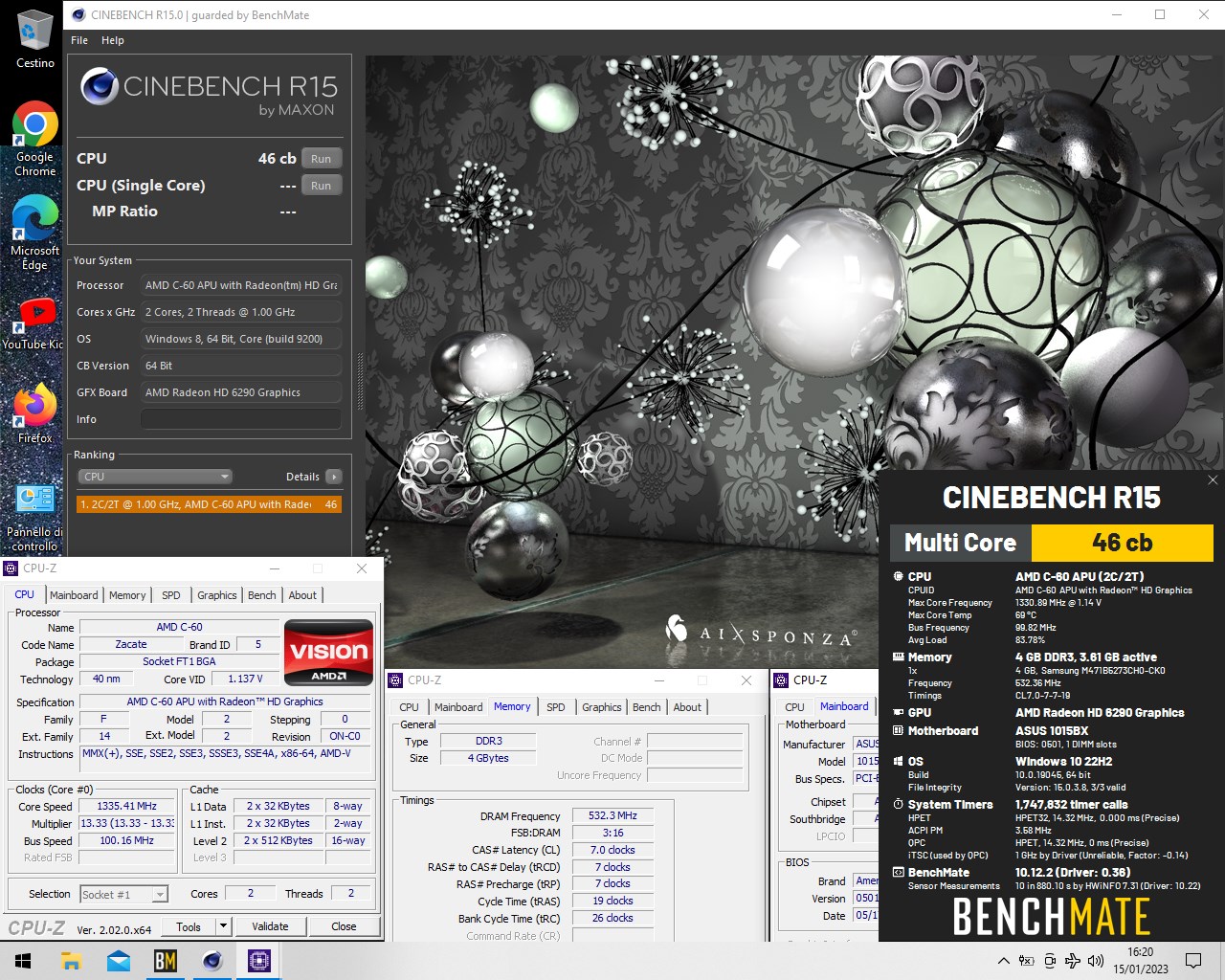Open the Help menu in Cinebench
The image size is (1225, 980).
click(113, 40)
